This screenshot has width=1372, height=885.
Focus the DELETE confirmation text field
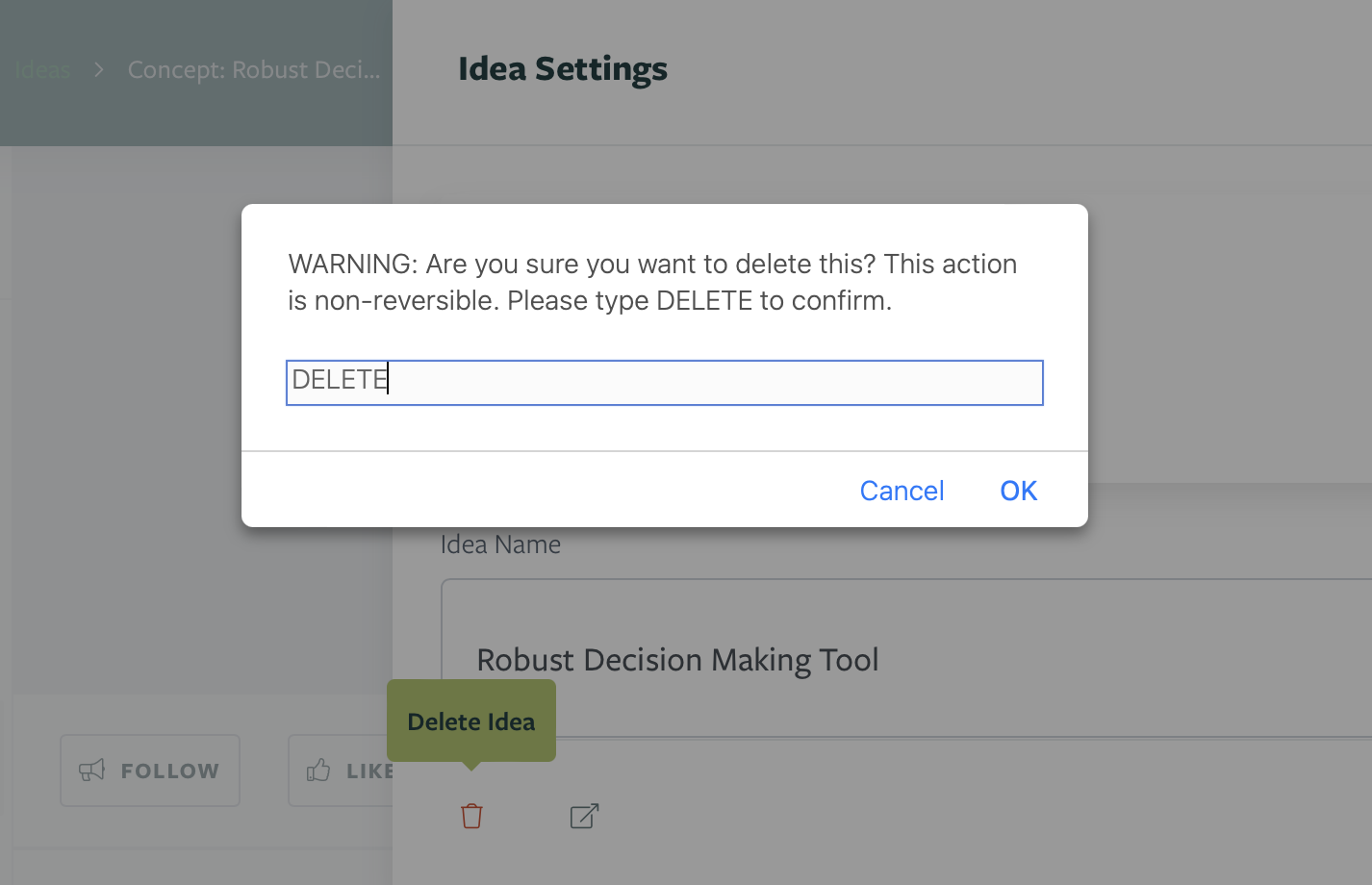coord(665,383)
